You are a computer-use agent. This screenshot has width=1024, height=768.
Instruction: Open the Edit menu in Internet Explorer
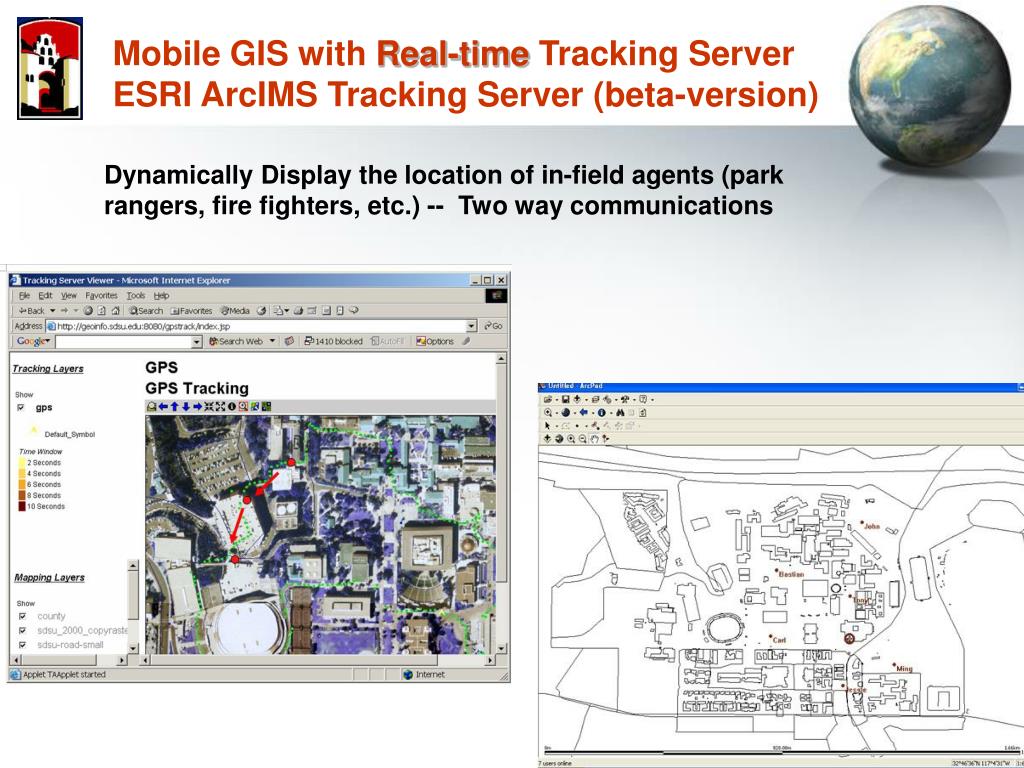click(x=45, y=296)
